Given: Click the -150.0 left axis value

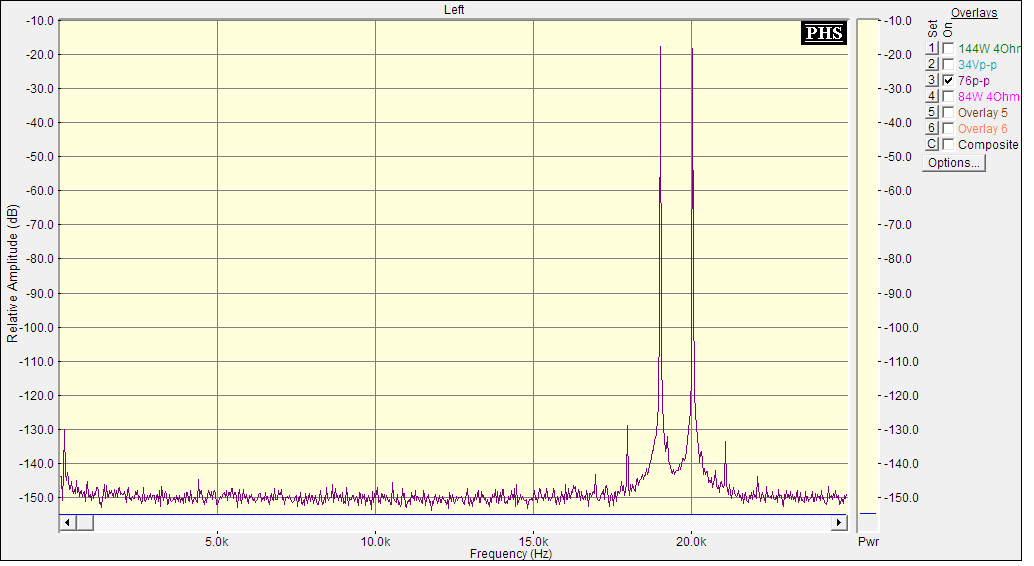Looking at the screenshot, I should (37, 497).
